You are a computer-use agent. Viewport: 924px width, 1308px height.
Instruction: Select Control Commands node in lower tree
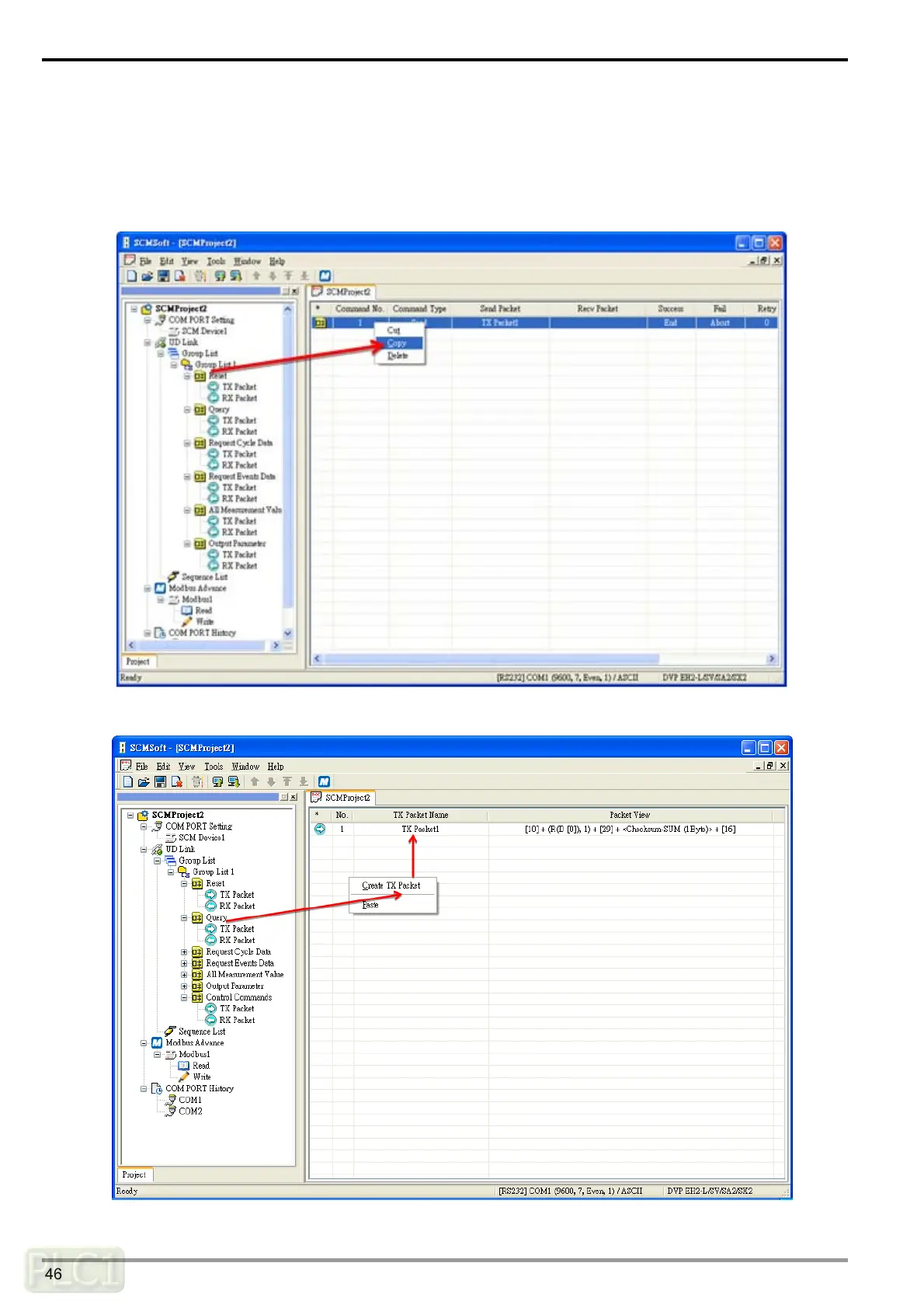[238, 997]
